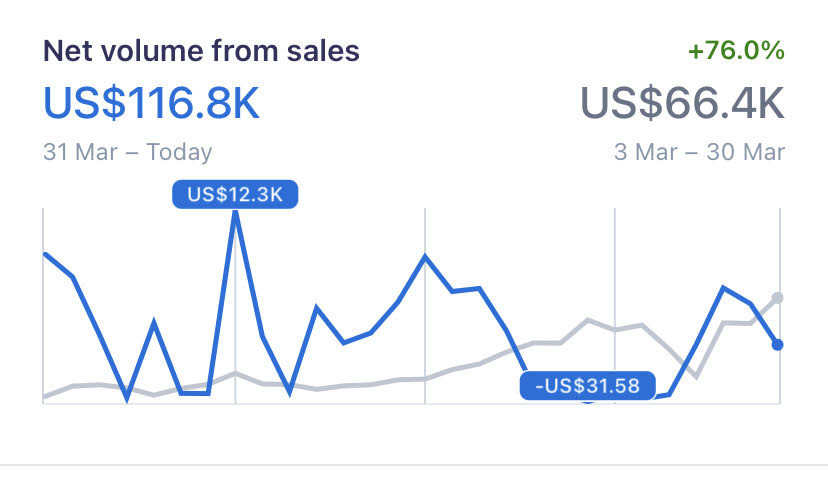The width and height of the screenshot is (828, 496).
Task: Click the blue endpoint dot on chart
Action: coord(778,345)
